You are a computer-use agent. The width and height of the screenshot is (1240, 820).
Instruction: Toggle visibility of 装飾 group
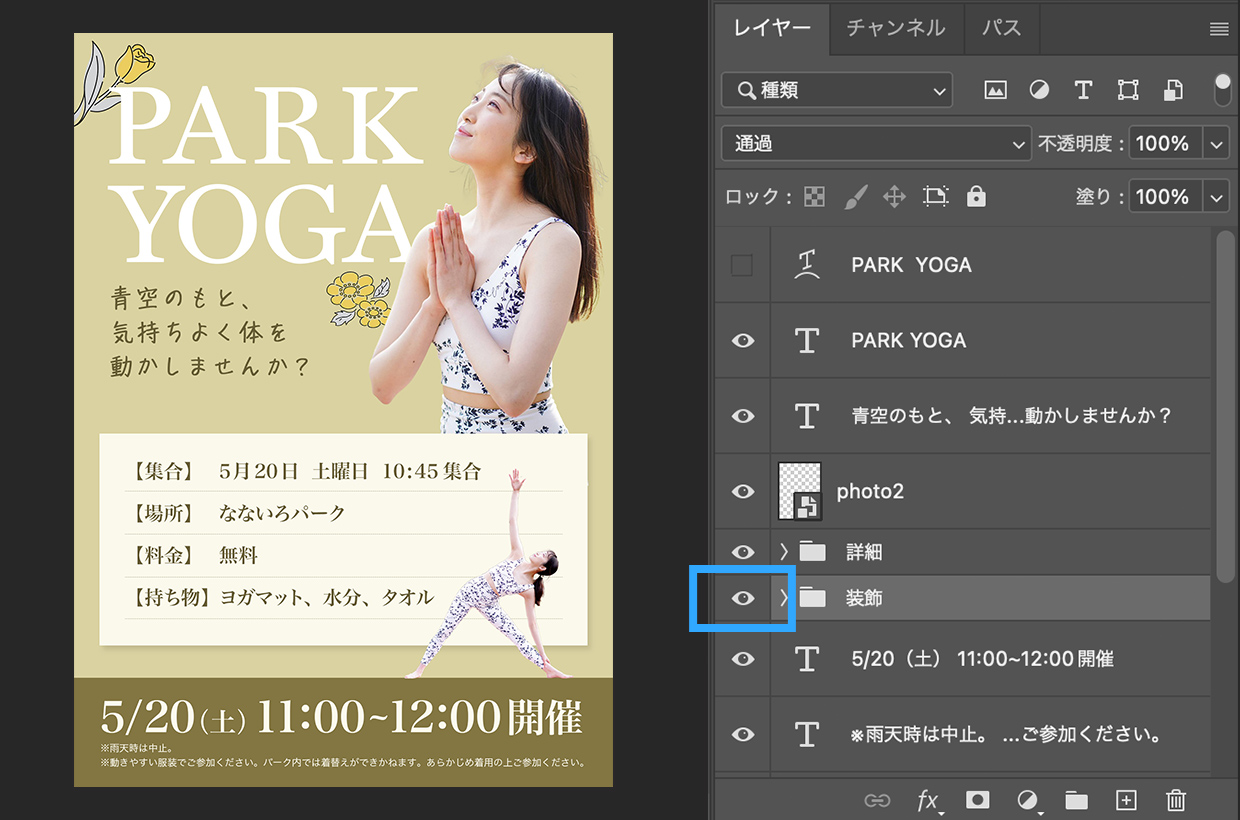click(x=742, y=598)
